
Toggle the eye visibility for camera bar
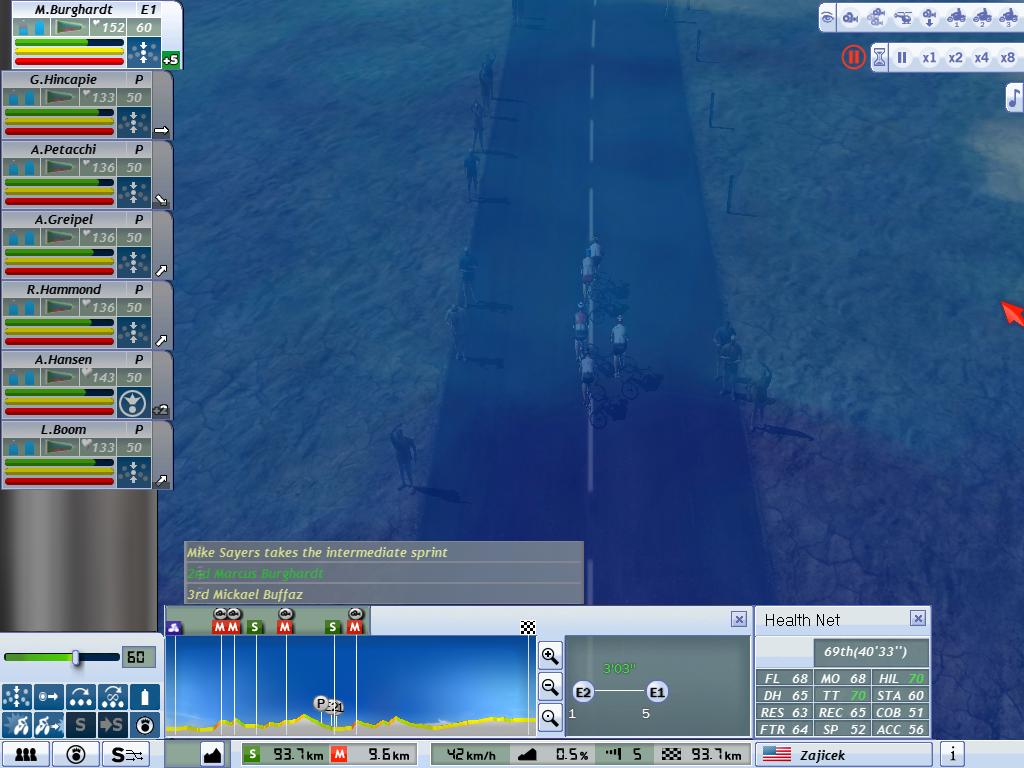827,17
